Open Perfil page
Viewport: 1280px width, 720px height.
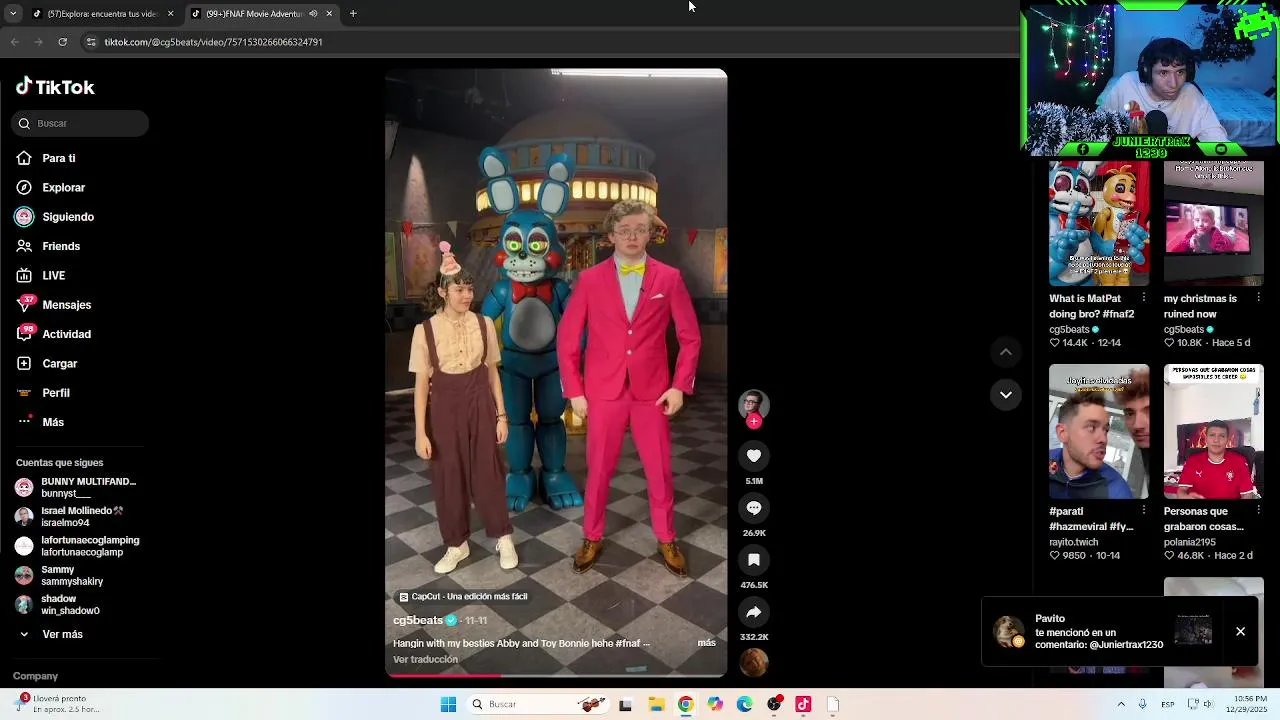(55, 393)
